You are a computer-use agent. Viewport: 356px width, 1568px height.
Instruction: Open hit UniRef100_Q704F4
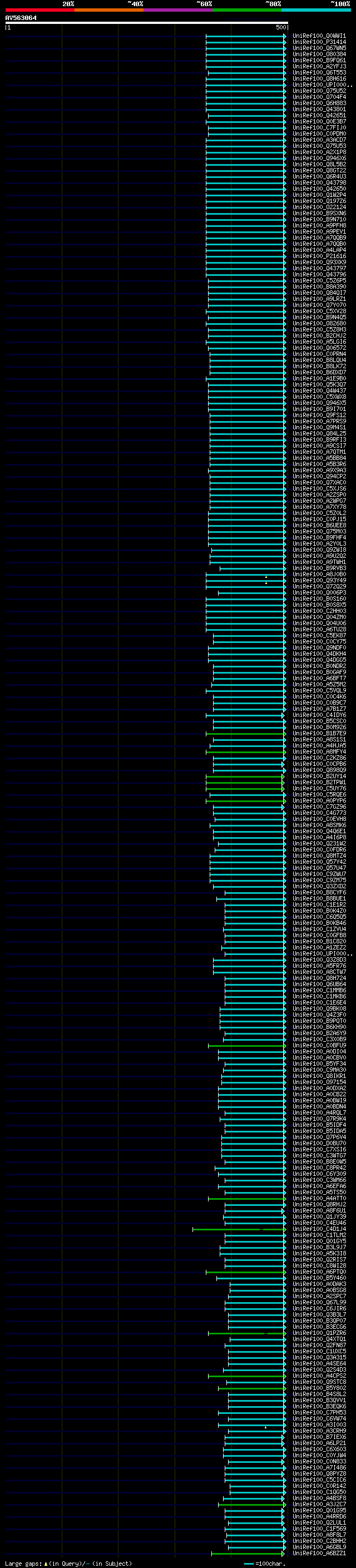319,97
